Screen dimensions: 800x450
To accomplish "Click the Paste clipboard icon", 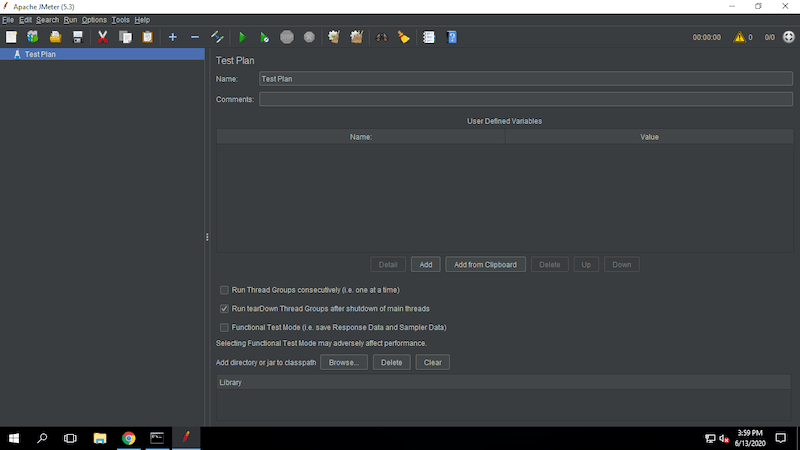I will pos(147,37).
